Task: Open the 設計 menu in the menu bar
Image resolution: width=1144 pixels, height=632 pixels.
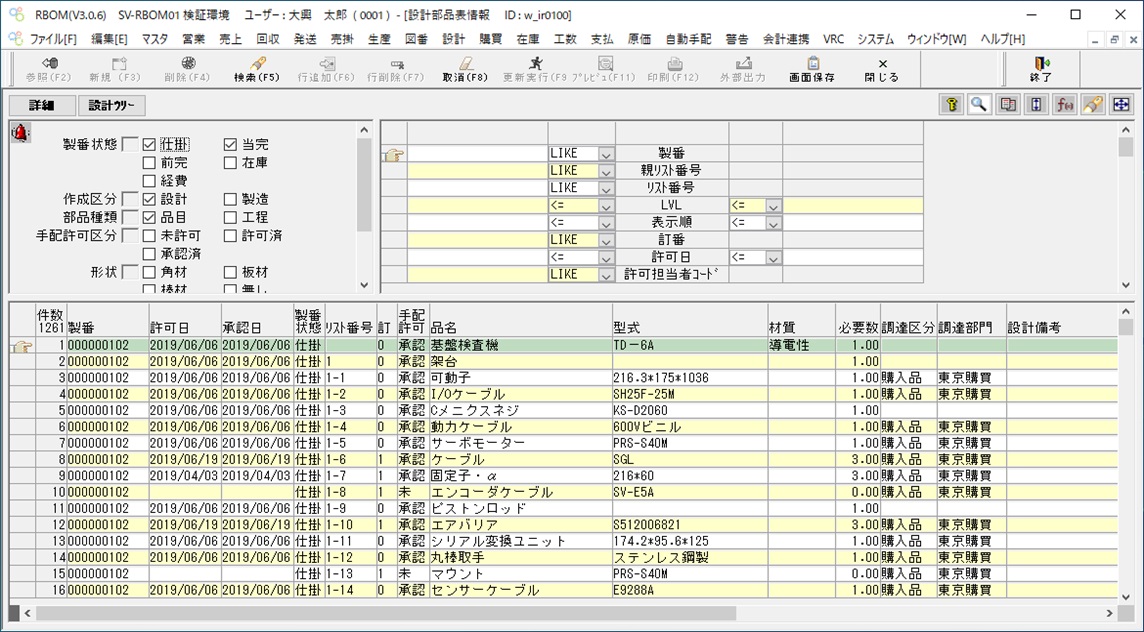Action: pyautogui.click(x=455, y=38)
